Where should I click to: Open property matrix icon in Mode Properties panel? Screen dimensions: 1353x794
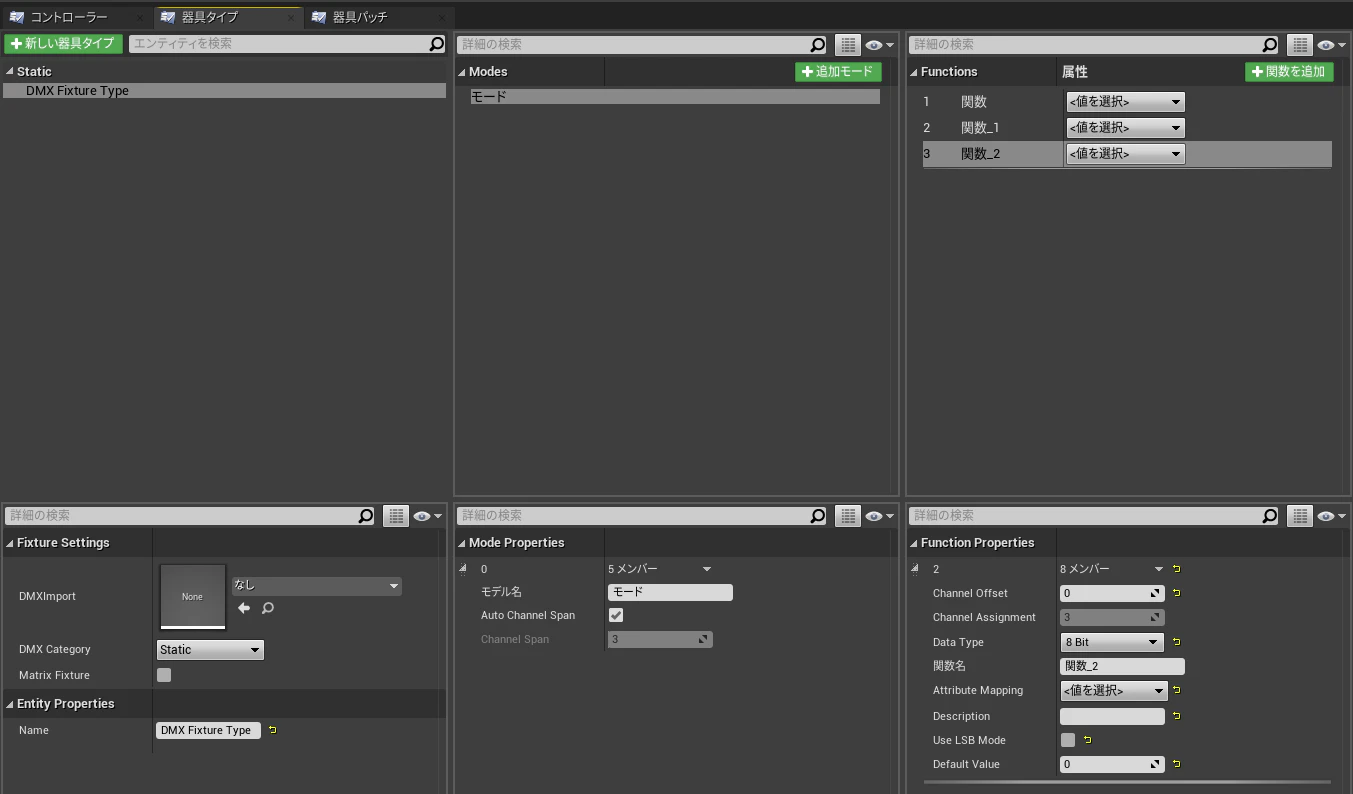pyautogui.click(x=848, y=516)
